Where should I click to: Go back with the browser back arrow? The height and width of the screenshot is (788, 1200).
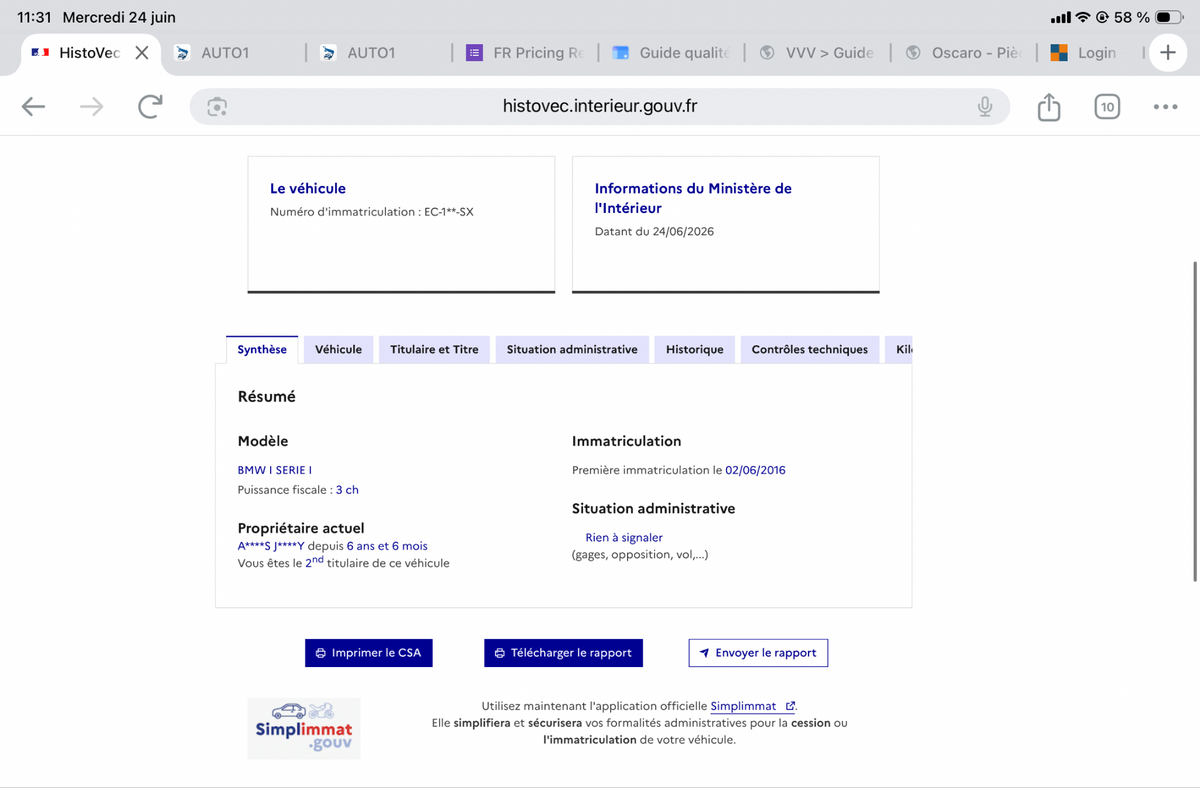(x=34, y=107)
